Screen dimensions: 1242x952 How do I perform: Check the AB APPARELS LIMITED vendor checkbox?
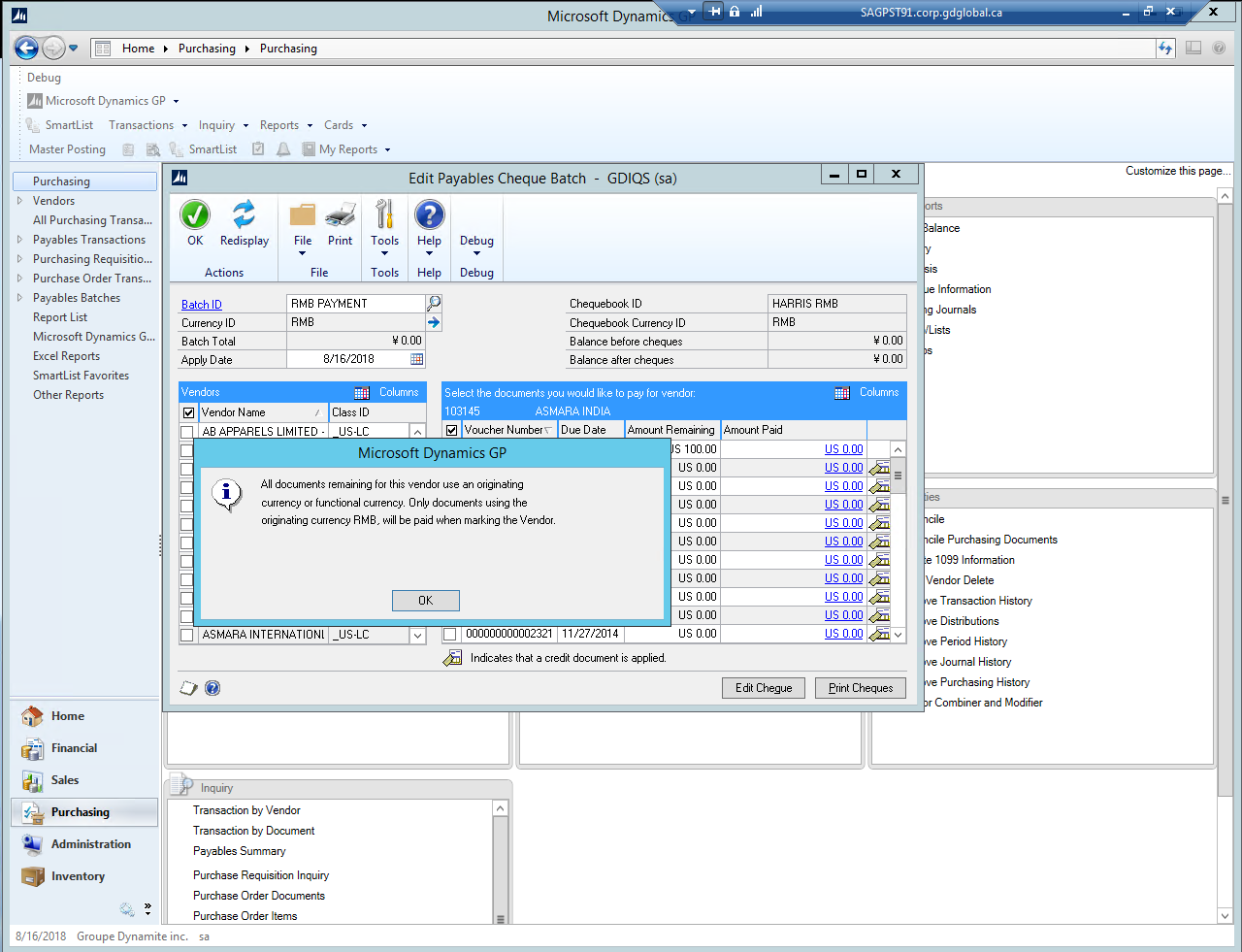[x=187, y=430]
